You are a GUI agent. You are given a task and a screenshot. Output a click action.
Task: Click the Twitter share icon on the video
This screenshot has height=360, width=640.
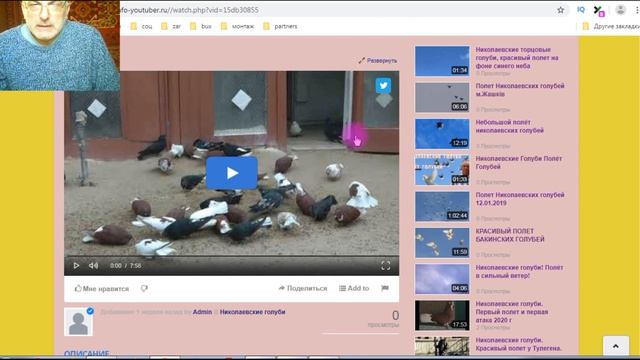(383, 86)
